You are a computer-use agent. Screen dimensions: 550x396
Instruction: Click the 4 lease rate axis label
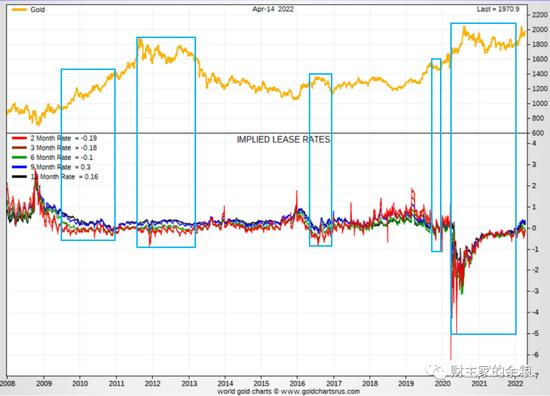tap(534, 143)
